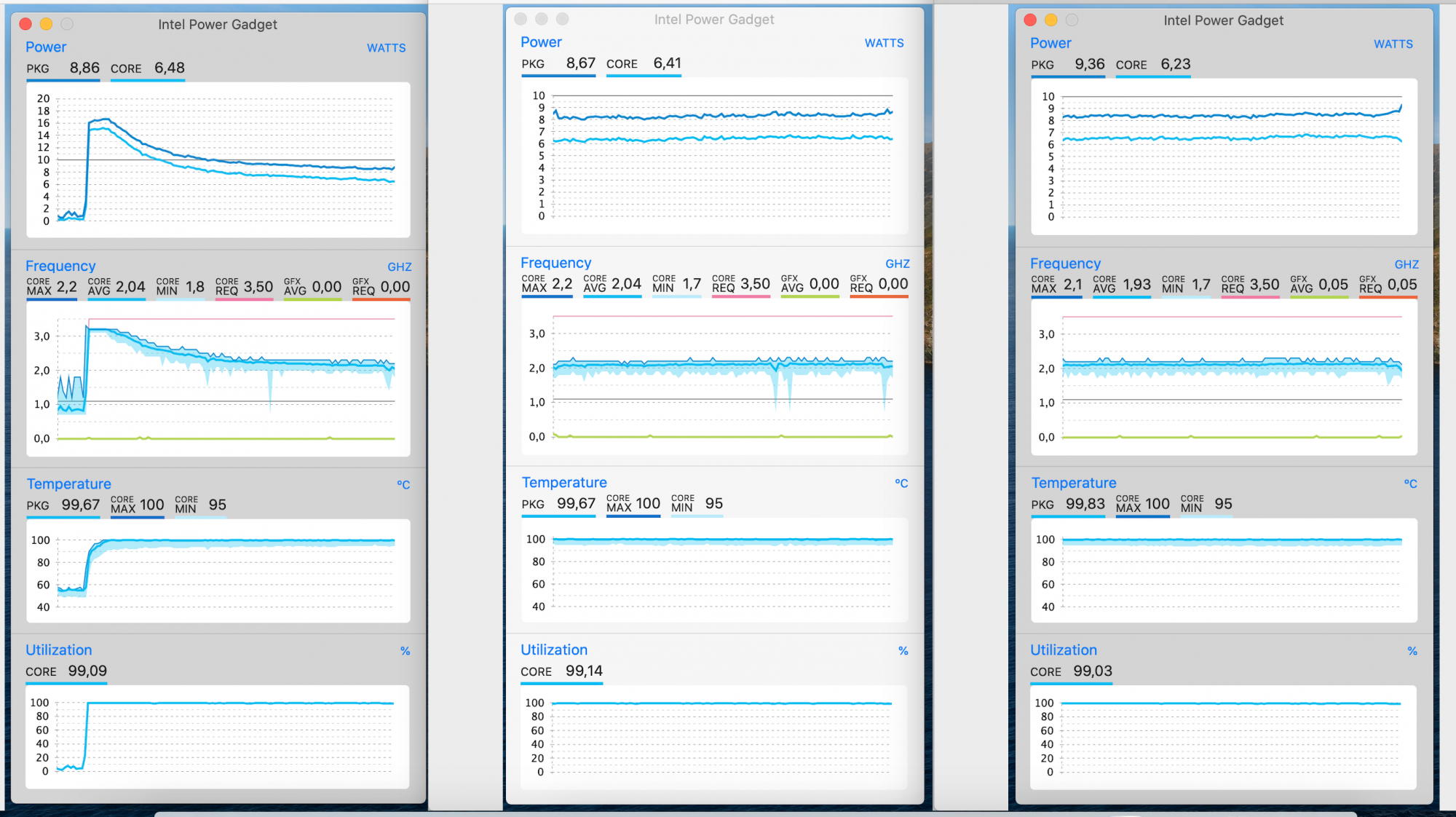
Task: Click the inactive zoom button beside PKG 8,86
Action: click(67, 24)
